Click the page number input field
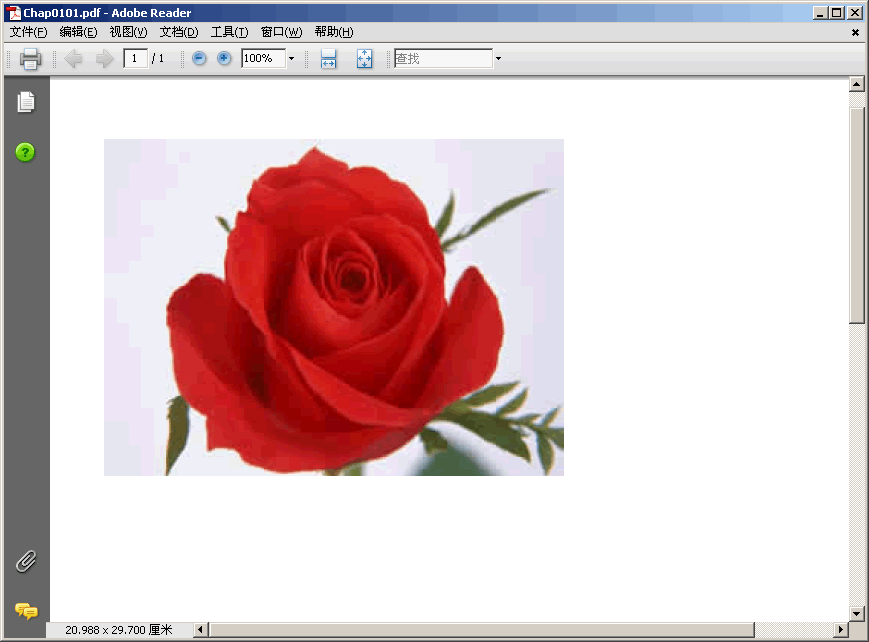Viewport: 869px width, 642px height. click(x=135, y=58)
